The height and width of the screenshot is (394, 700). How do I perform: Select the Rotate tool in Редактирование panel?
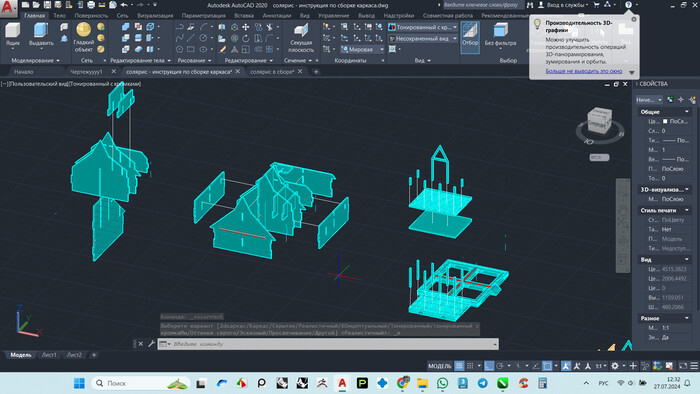pyautogui.click(x=246, y=38)
